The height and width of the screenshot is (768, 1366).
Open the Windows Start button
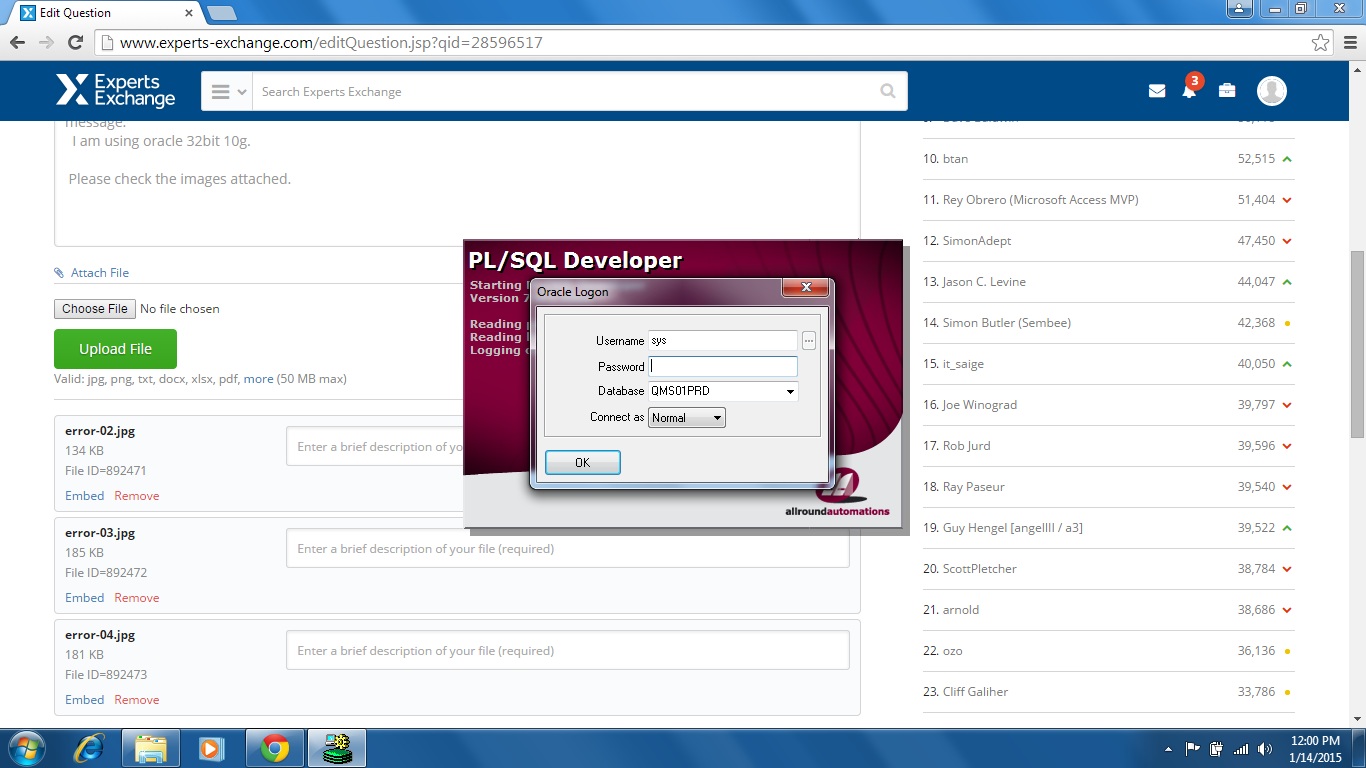point(25,748)
